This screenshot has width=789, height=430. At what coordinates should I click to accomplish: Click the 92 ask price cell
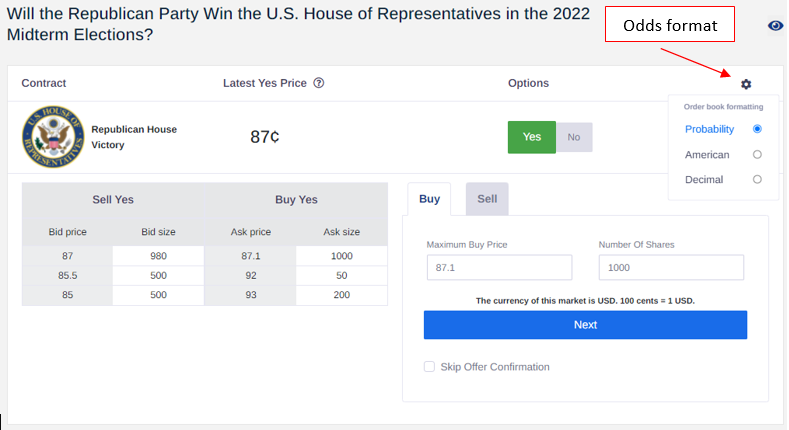251,276
